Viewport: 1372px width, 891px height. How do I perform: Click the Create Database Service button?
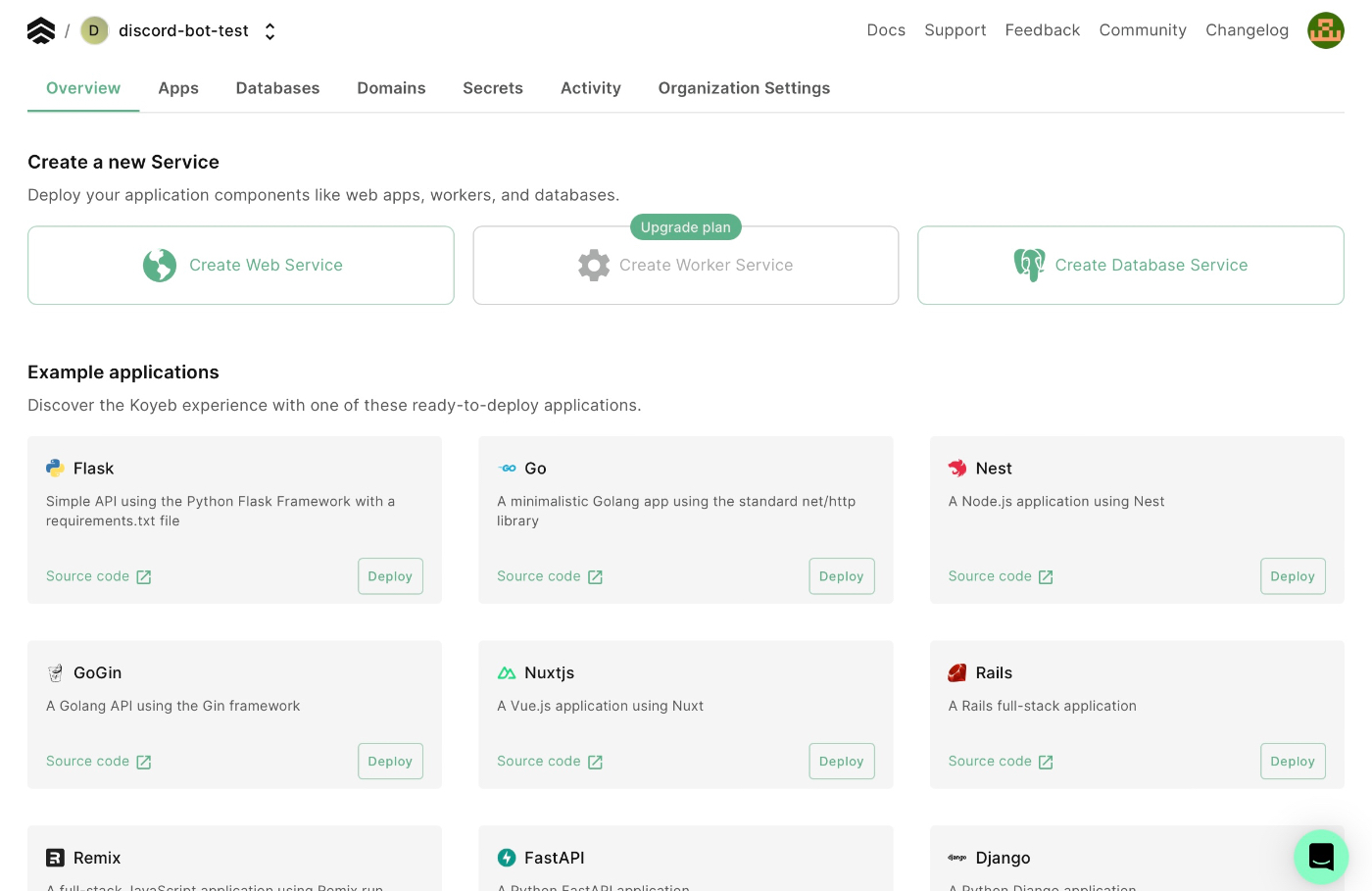1131,266
